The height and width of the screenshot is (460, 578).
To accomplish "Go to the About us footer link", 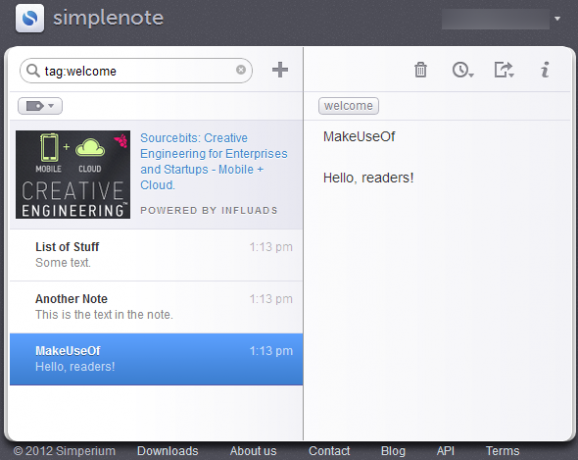I will coord(253,450).
